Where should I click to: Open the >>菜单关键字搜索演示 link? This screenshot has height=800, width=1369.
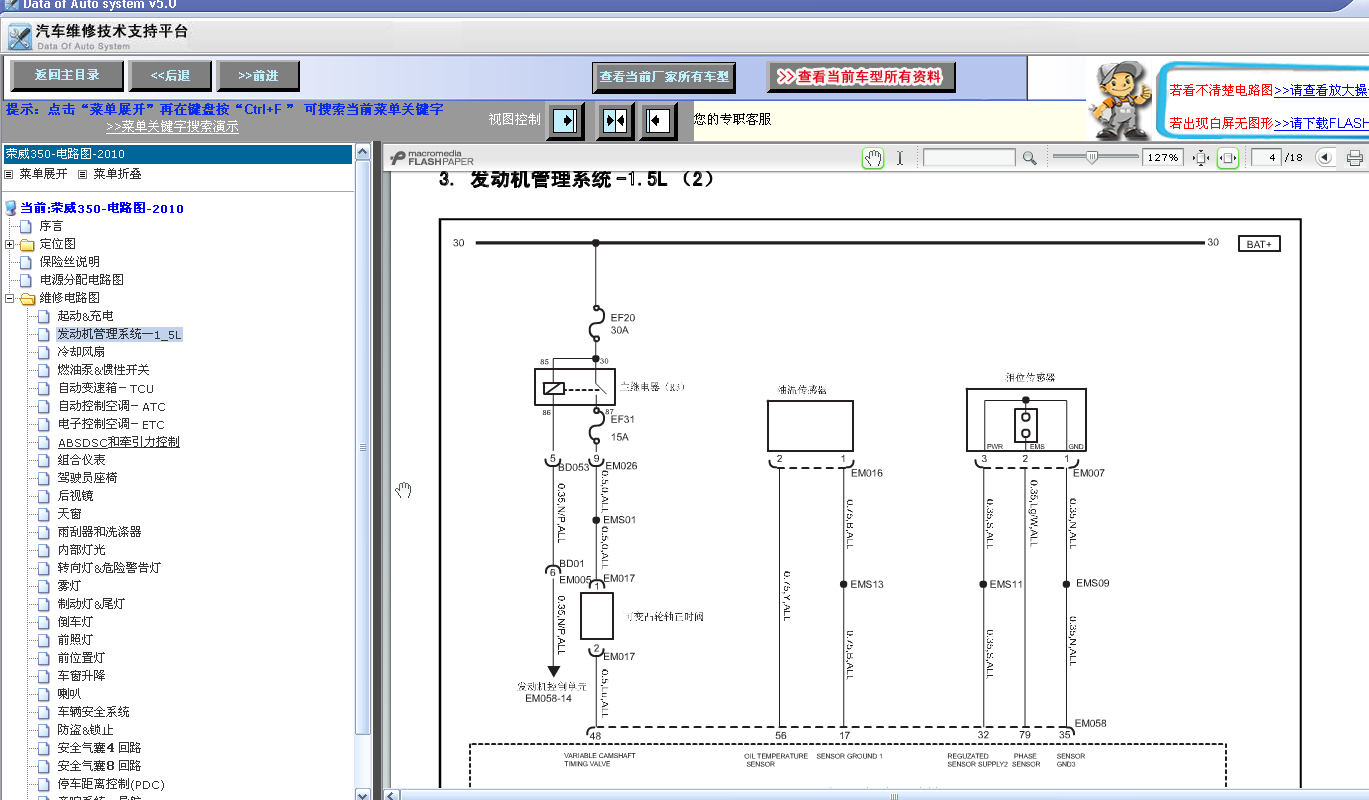click(x=172, y=127)
